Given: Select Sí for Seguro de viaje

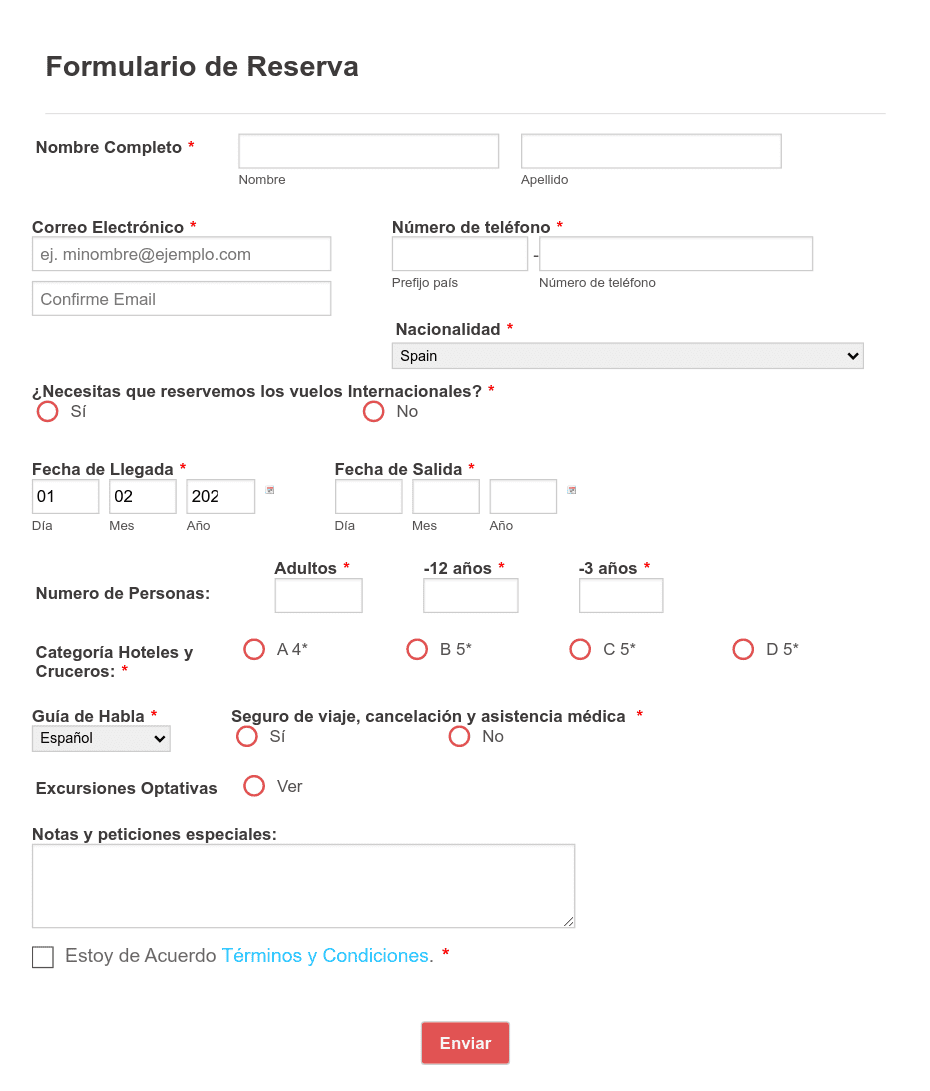Looking at the screenshot, I should click(247, 736).
